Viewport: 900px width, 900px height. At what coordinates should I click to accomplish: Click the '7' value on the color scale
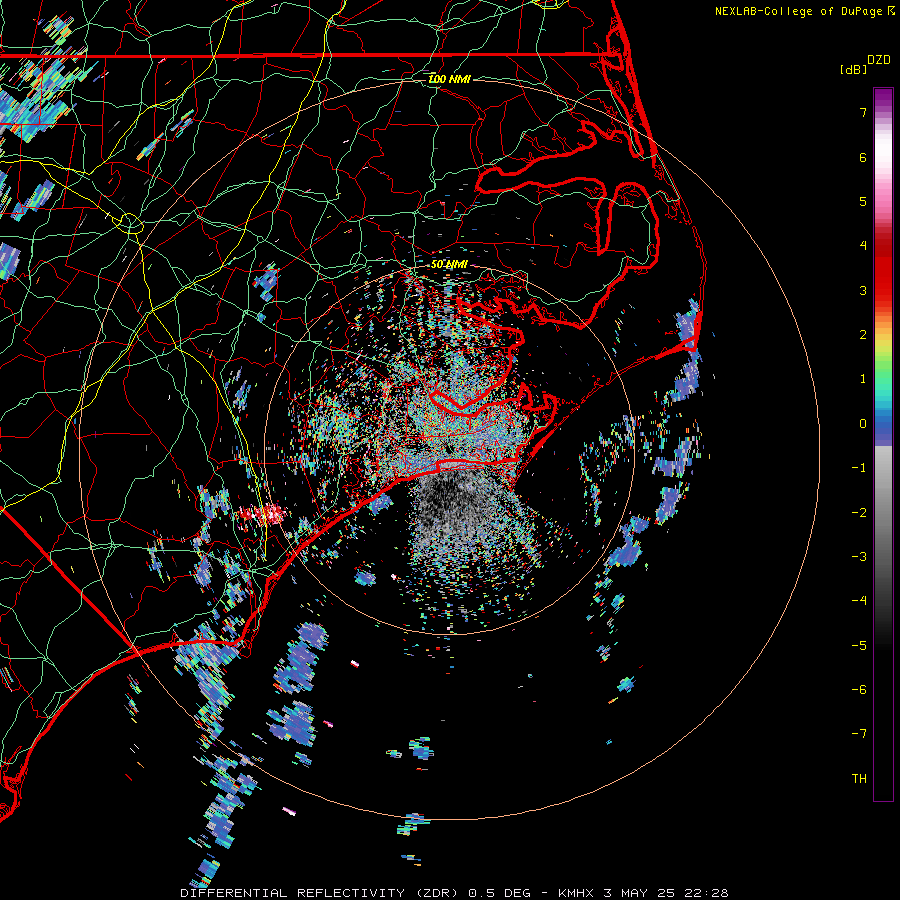pyautogui.click(x=863, y=112)
